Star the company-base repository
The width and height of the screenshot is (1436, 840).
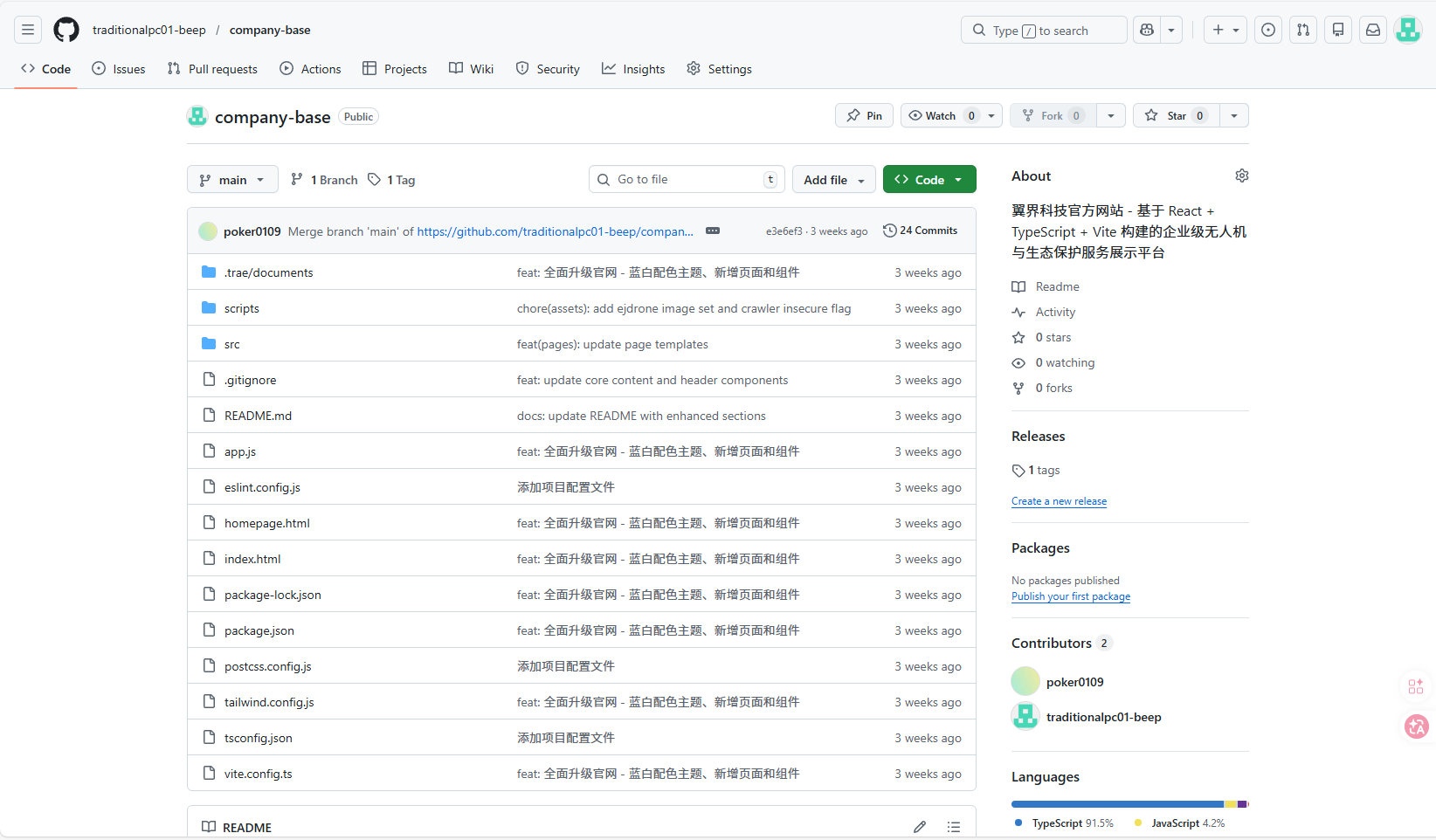pos(1177,116)
